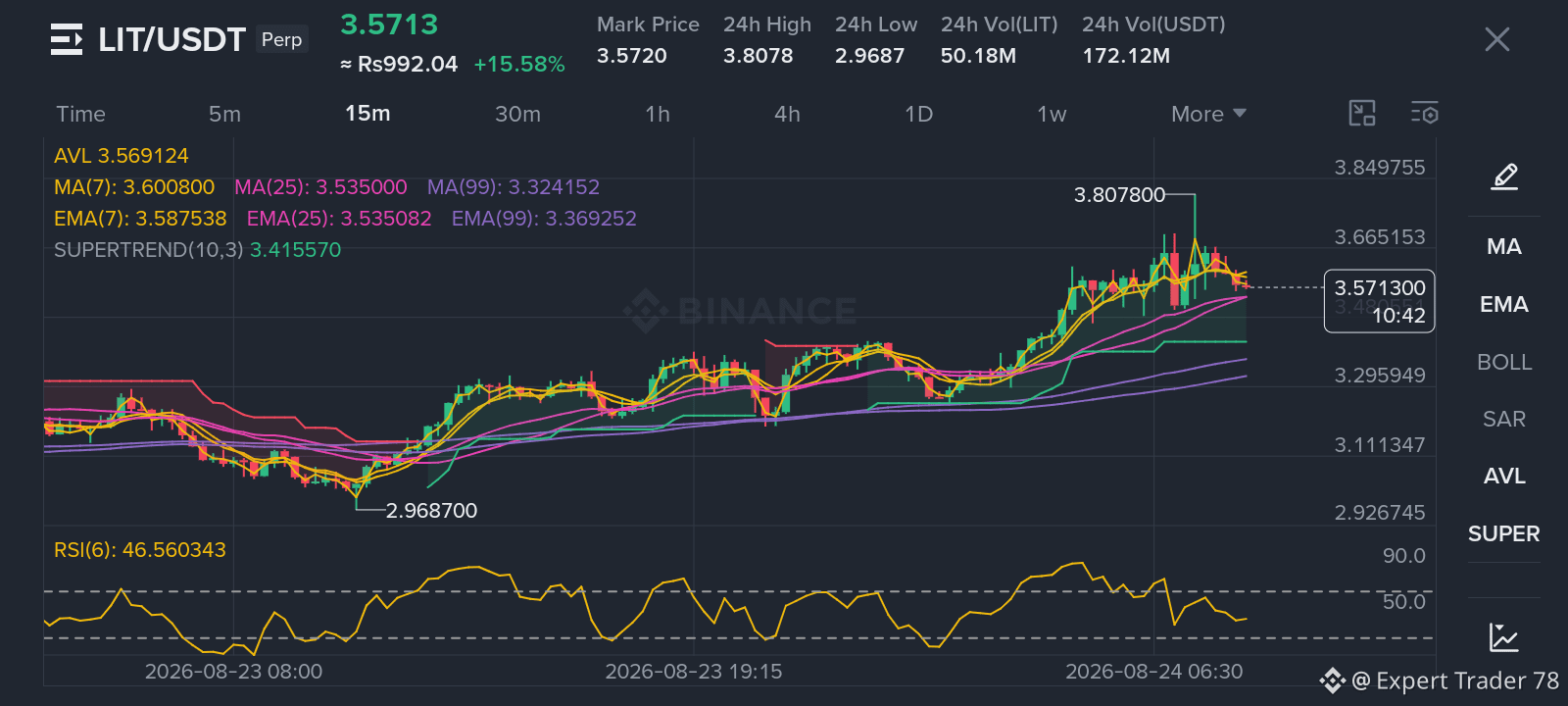Switch to the 1h timeframe
The width and height of the screenshot is (1568, 706).
(x=658, y=114)
